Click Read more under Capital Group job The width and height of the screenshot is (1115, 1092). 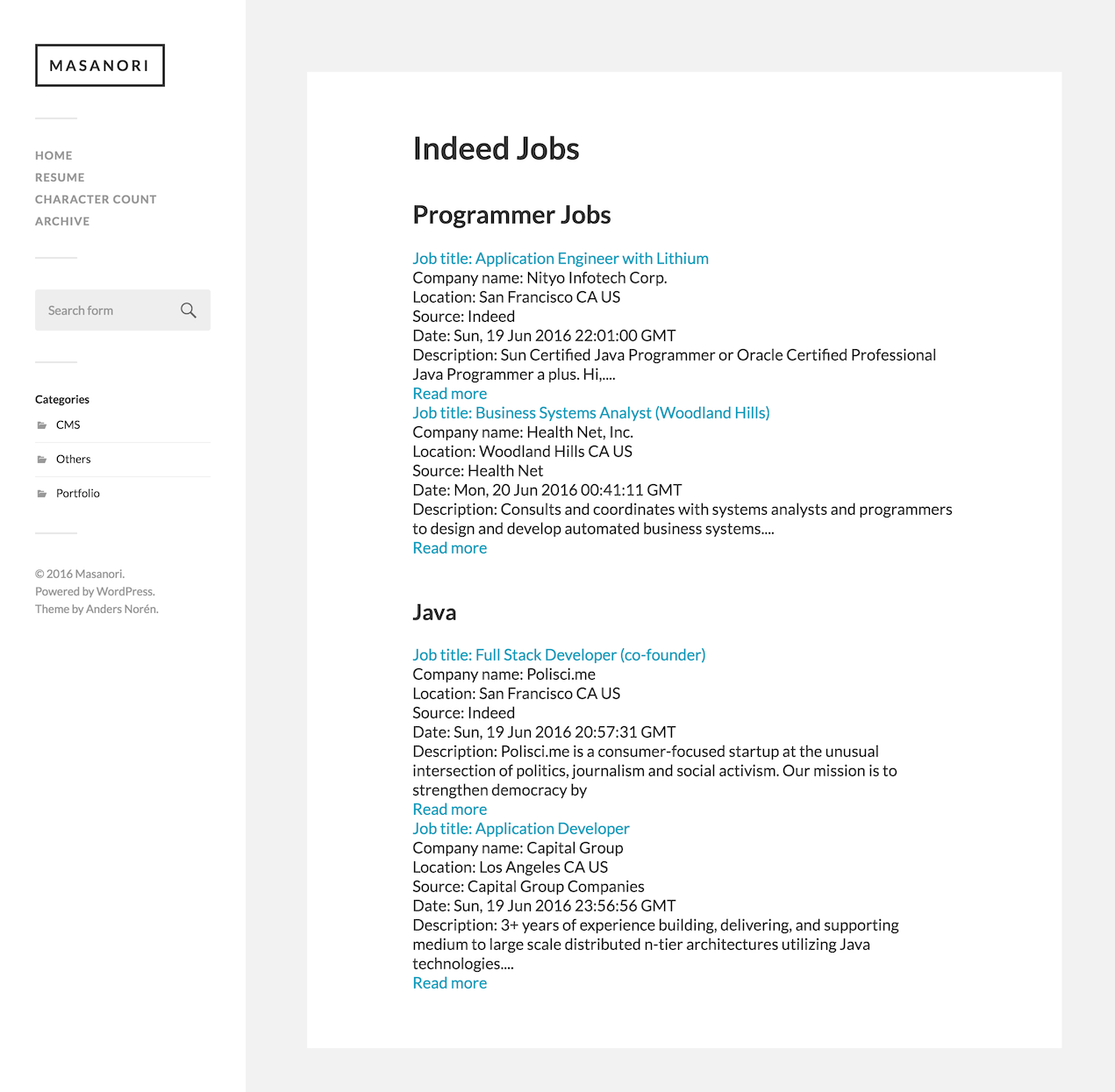tap(449, 982)
